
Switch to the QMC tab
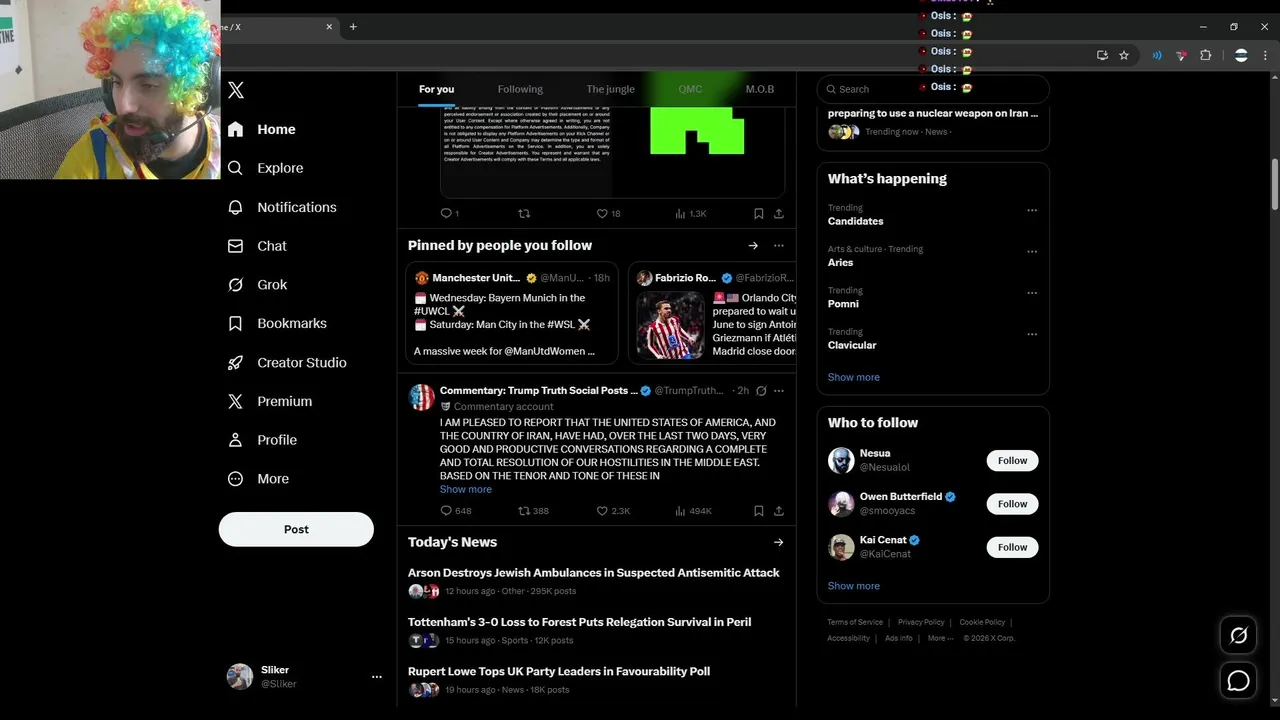(x=690, y=89)
